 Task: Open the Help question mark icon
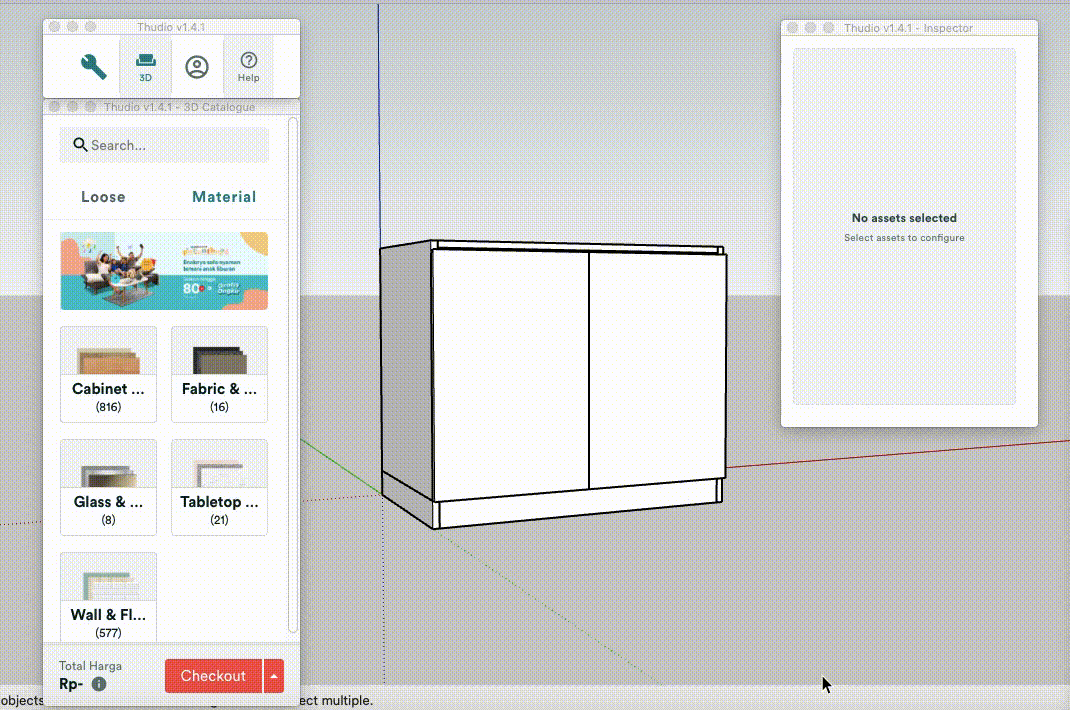pyautogui.click(x=248, y=67)
